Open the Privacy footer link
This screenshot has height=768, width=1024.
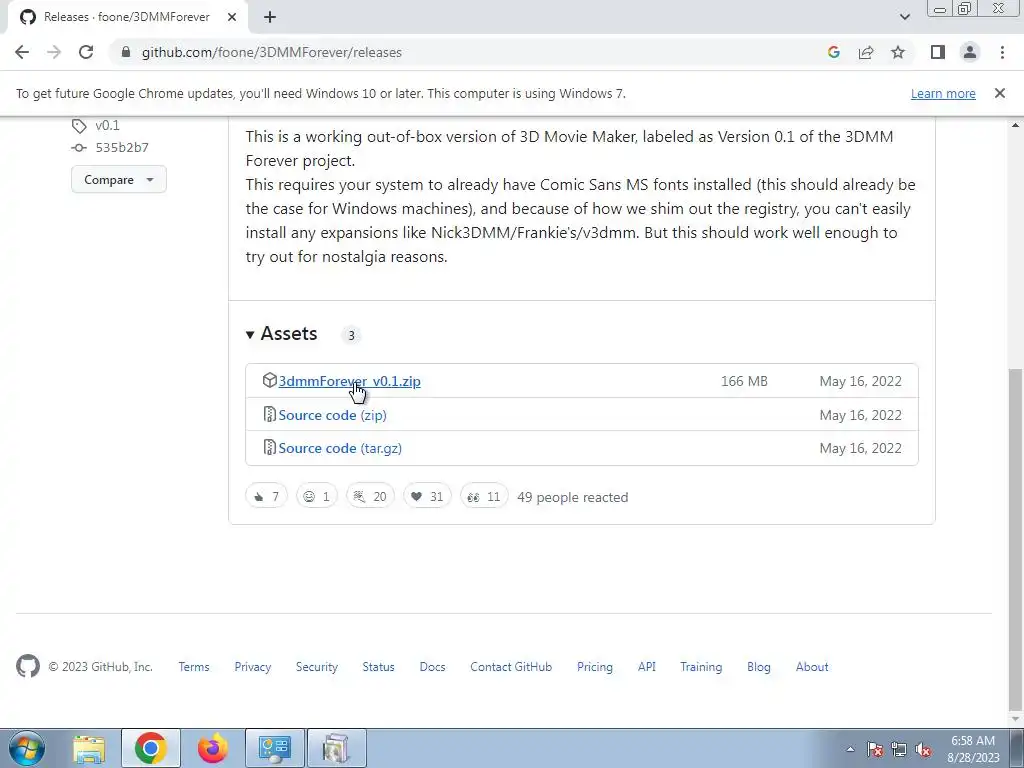click(x=253, y=667)
